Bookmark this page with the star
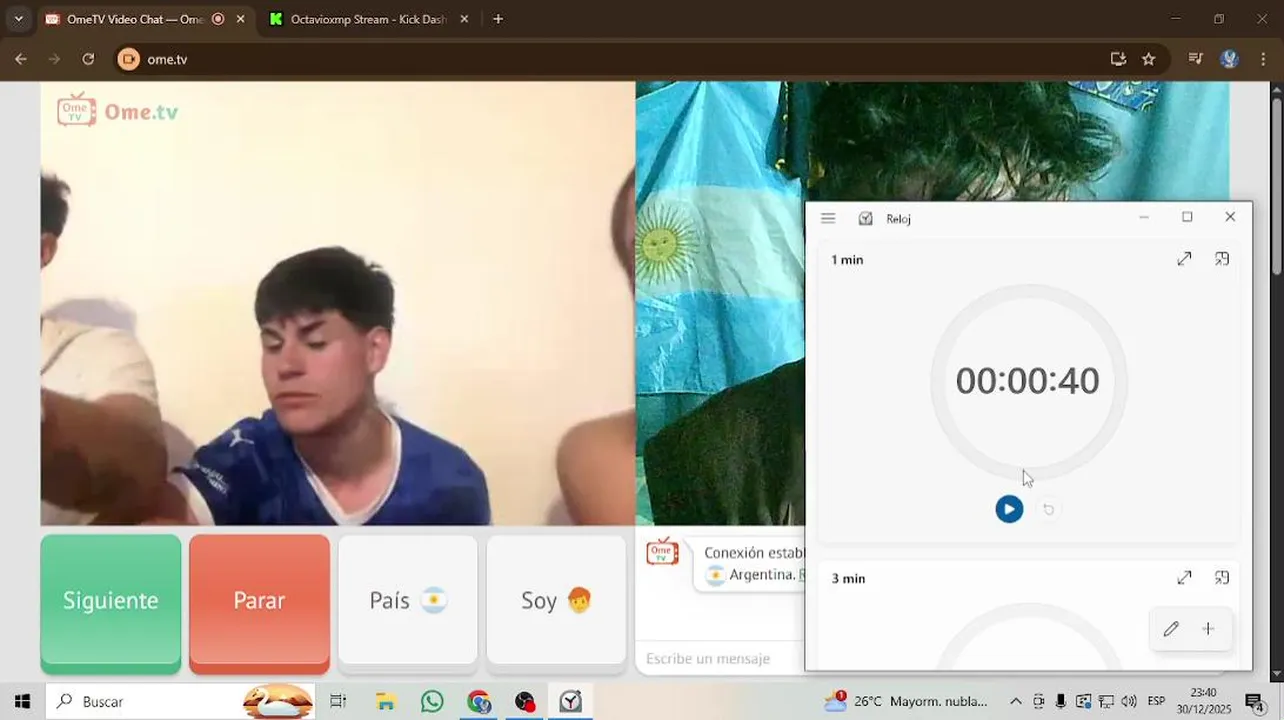Screen dimensions: 1284x720 1149,59
